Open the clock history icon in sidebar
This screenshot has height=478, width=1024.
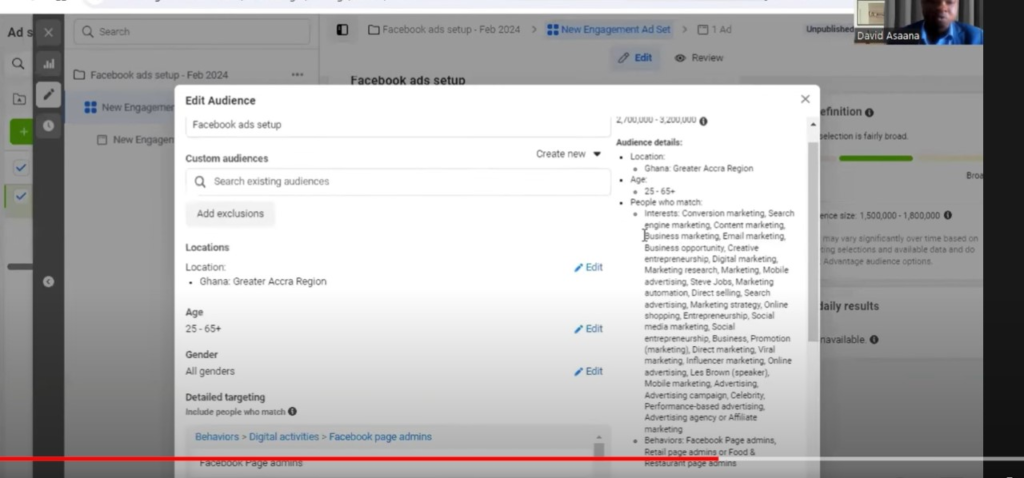tap(48, 125)
